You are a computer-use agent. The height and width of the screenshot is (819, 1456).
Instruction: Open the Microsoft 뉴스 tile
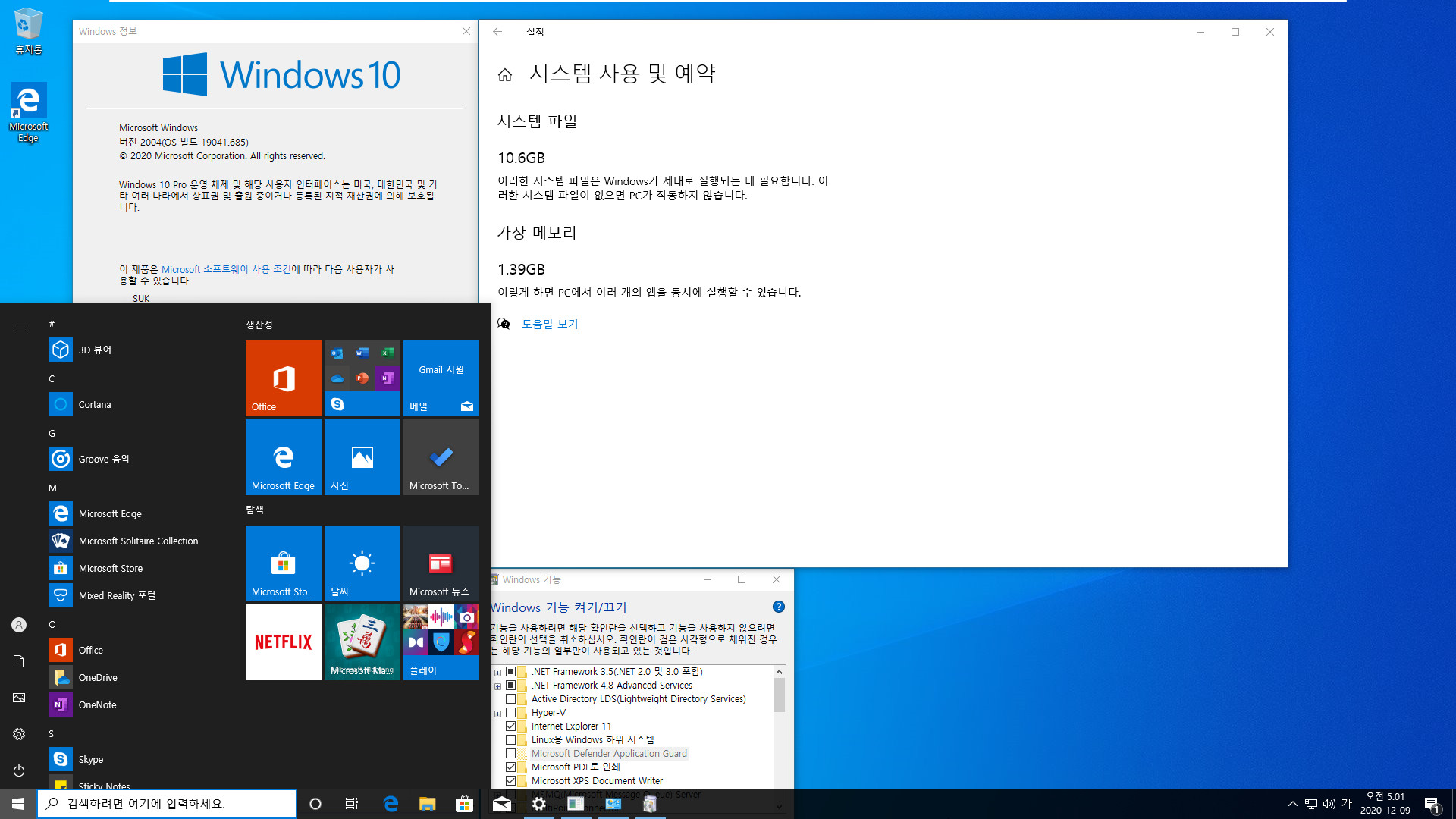[441, 563]
